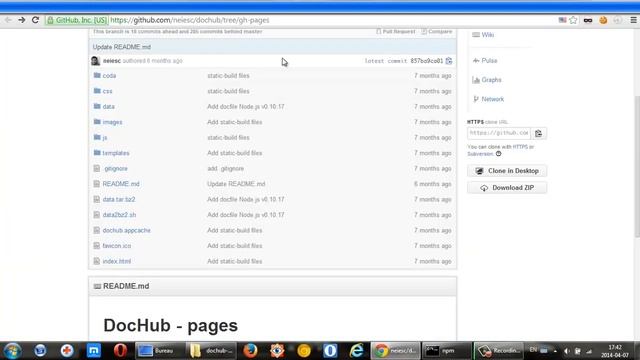Click the Compare link
The height and width of the screenshot is (360, 640).
[437, 31]
